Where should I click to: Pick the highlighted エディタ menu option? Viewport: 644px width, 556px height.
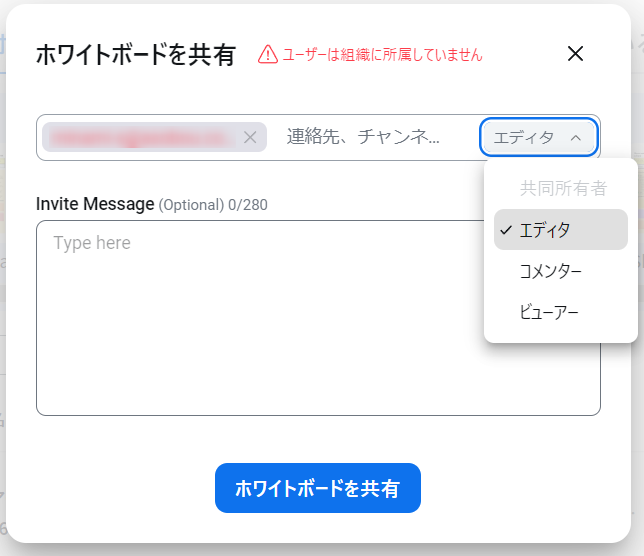point(561,230)
